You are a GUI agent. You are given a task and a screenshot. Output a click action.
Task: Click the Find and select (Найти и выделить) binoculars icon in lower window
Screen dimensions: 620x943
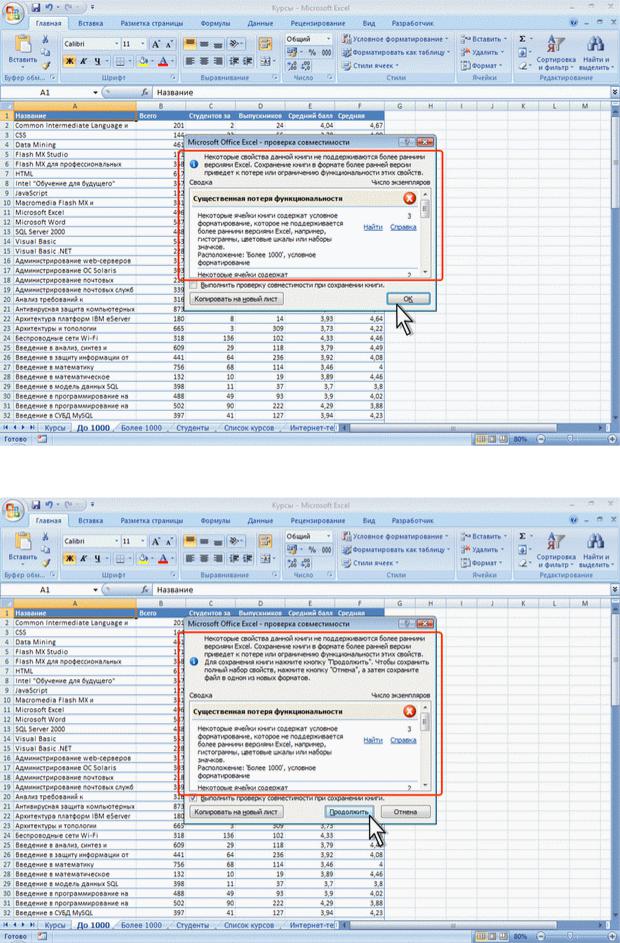[595, 542]
